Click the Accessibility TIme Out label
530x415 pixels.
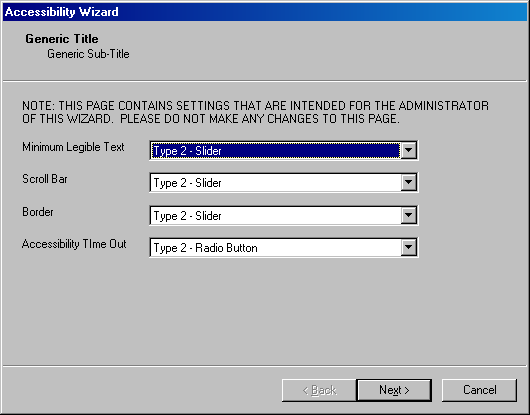pos(74,244)
